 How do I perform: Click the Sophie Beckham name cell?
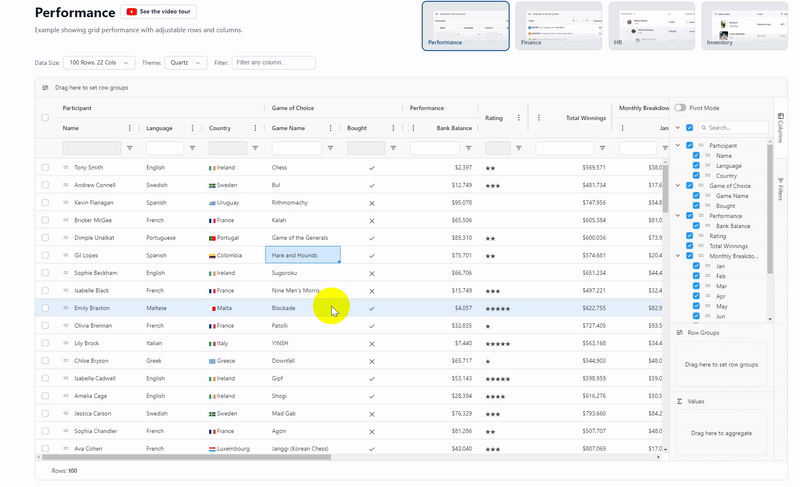pos(95,273)
